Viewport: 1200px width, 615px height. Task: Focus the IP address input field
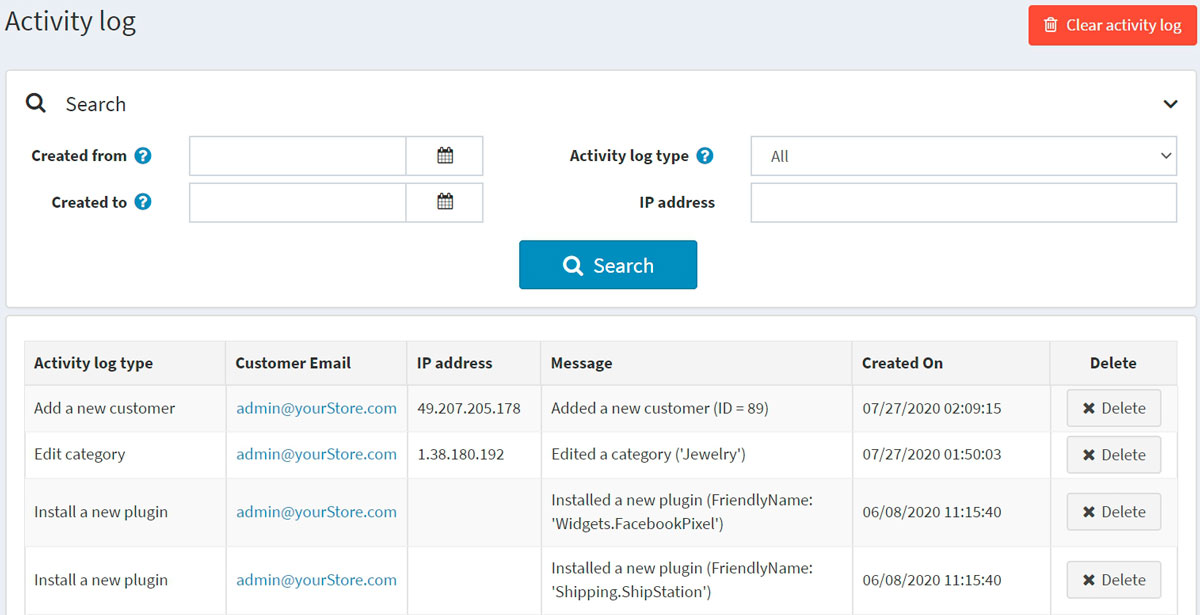(963, 202)
